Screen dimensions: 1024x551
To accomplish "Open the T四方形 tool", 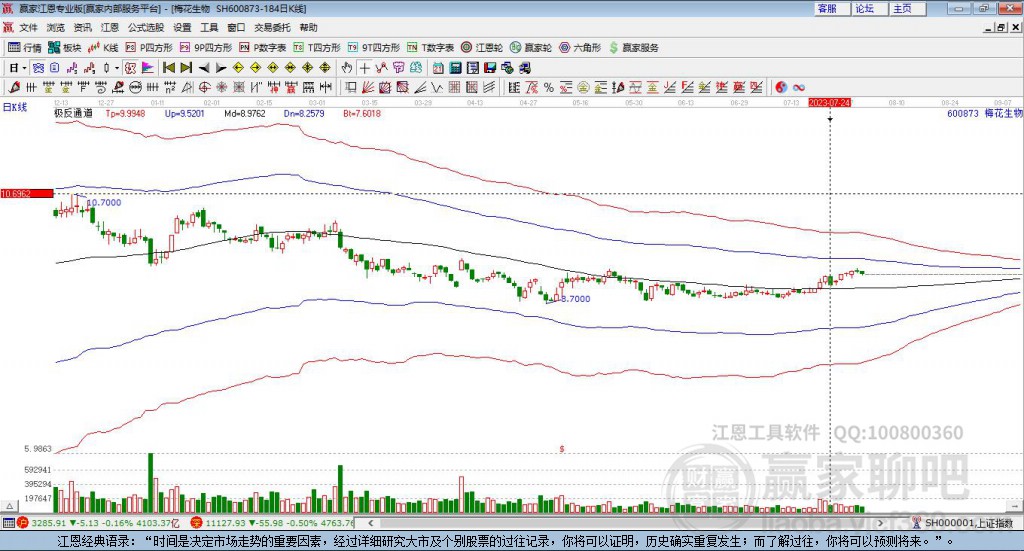I will pos(317,48).
